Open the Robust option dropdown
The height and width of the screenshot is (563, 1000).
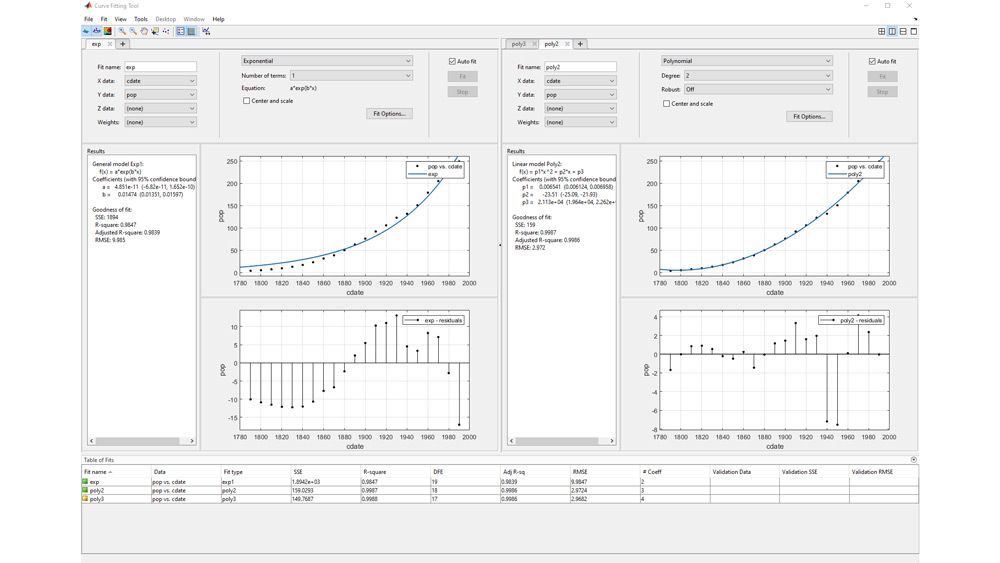click(757, 89)
